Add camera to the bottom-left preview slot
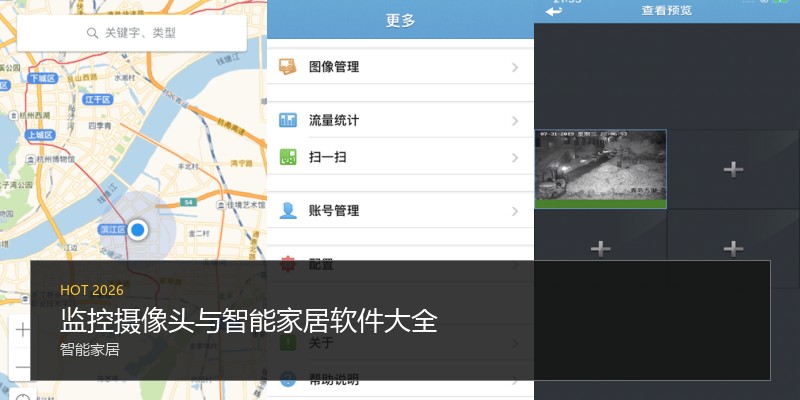The image size is (800, 400). [x=601, y=249]
